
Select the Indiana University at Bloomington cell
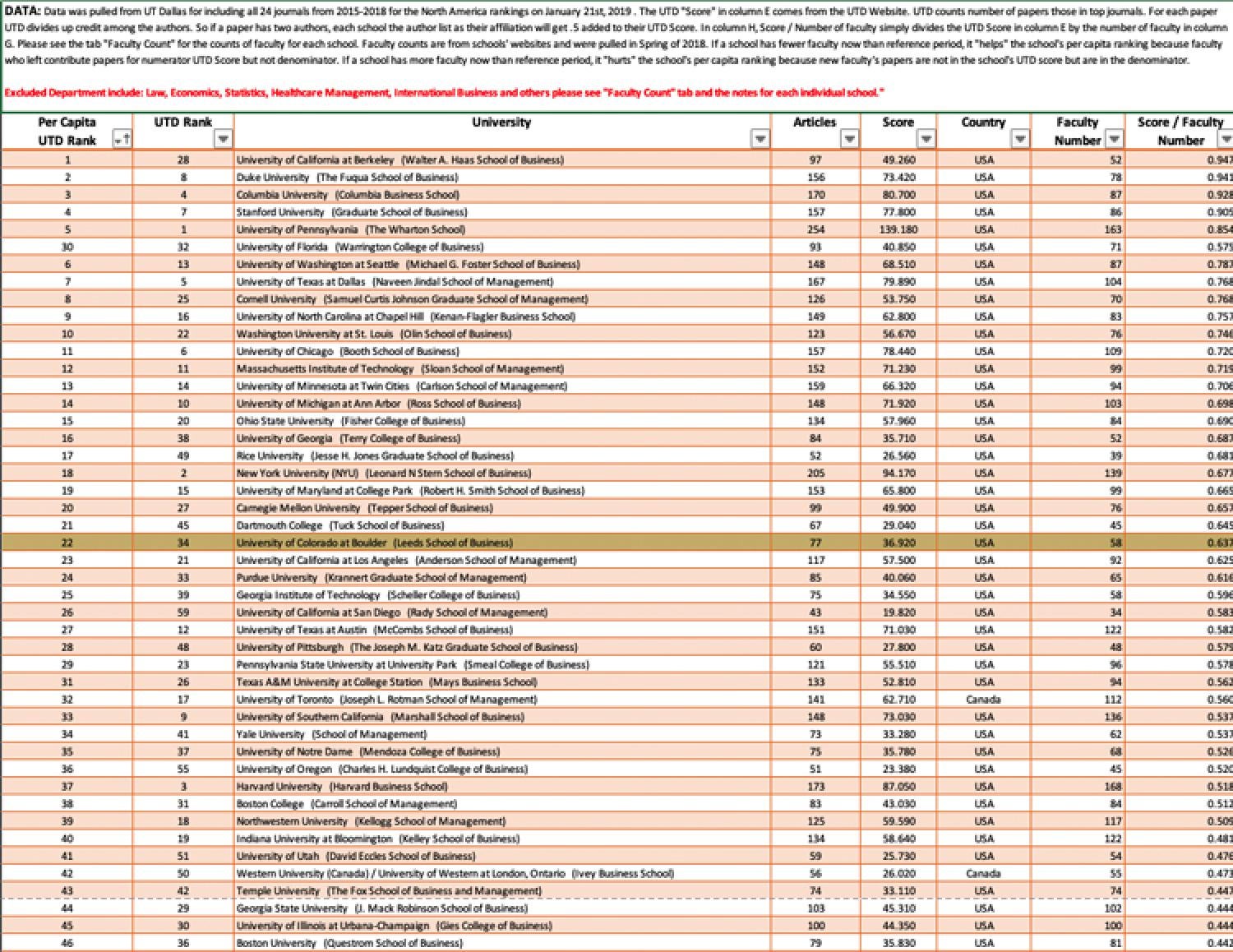tap(502, 839)
